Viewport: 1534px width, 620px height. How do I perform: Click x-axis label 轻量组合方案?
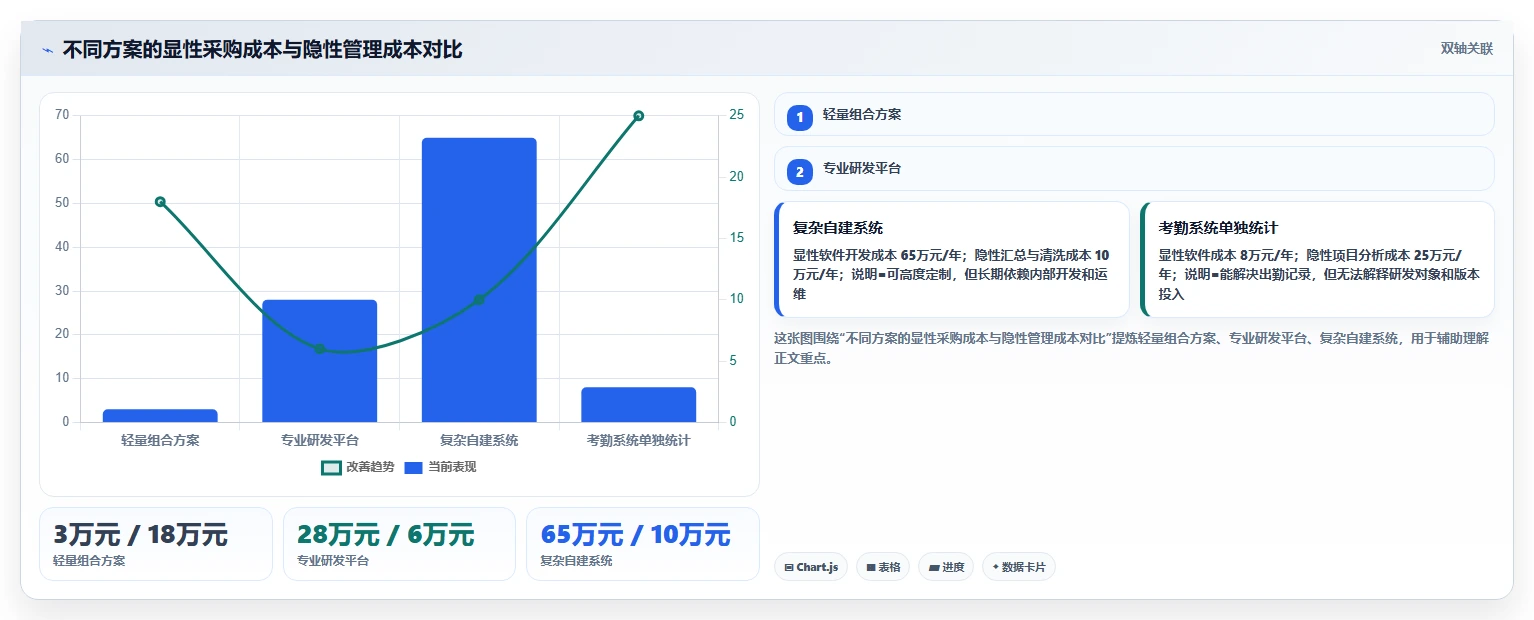160,440
